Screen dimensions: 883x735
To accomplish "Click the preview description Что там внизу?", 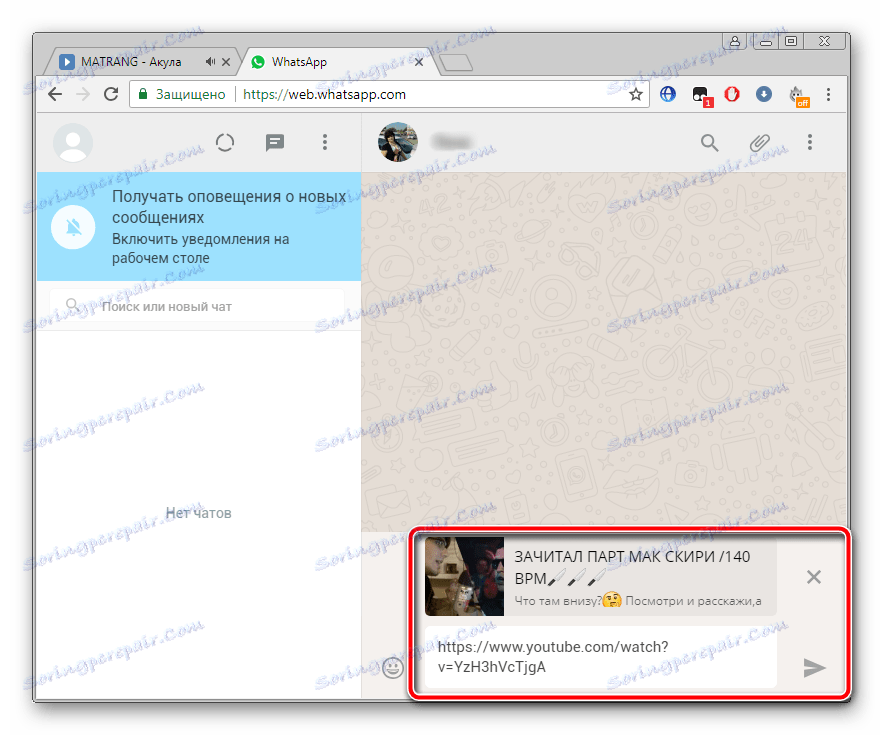I will click(558, 601).
